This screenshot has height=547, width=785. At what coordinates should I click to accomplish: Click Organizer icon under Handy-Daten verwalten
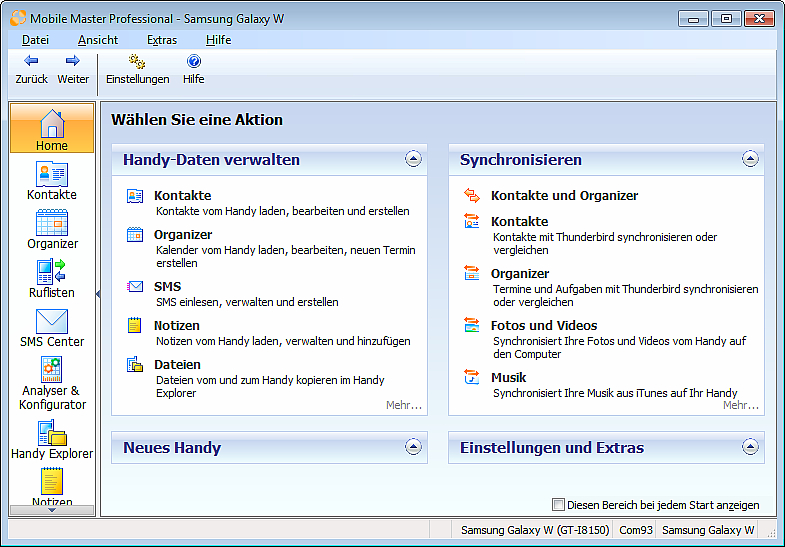[135, 234]
